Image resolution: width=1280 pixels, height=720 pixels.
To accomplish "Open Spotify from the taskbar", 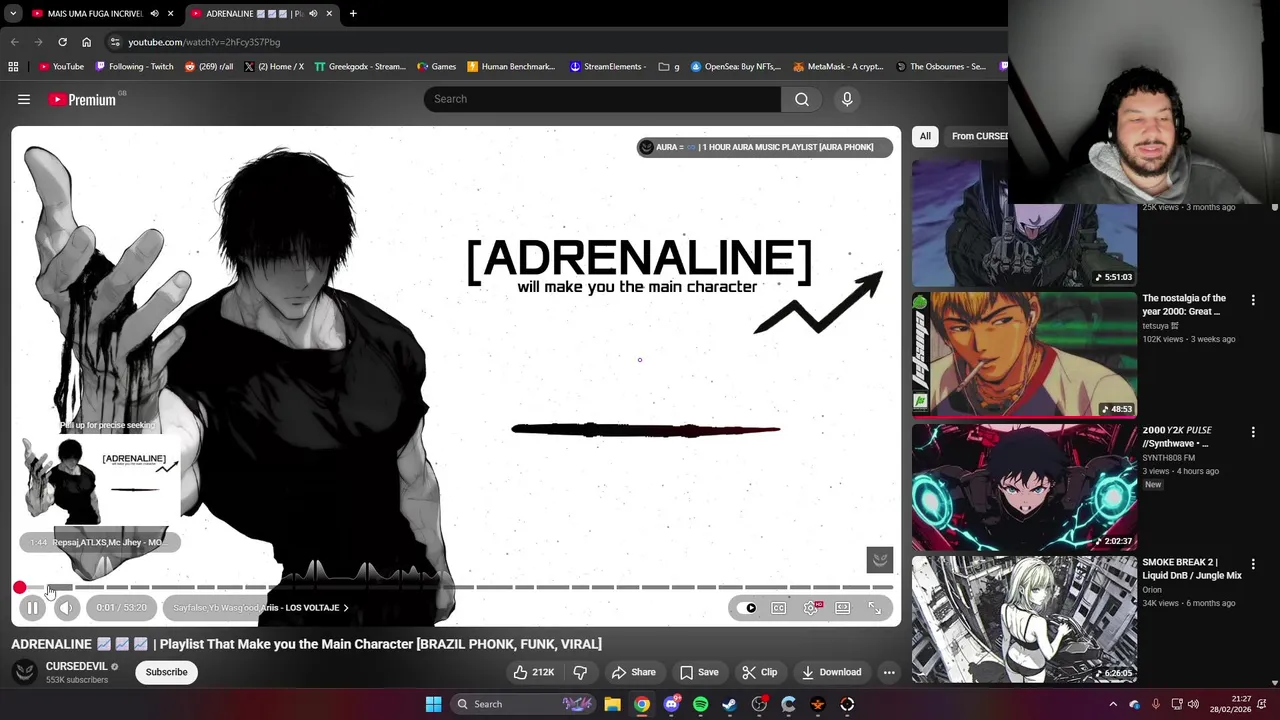I will [x=700, y=704].
